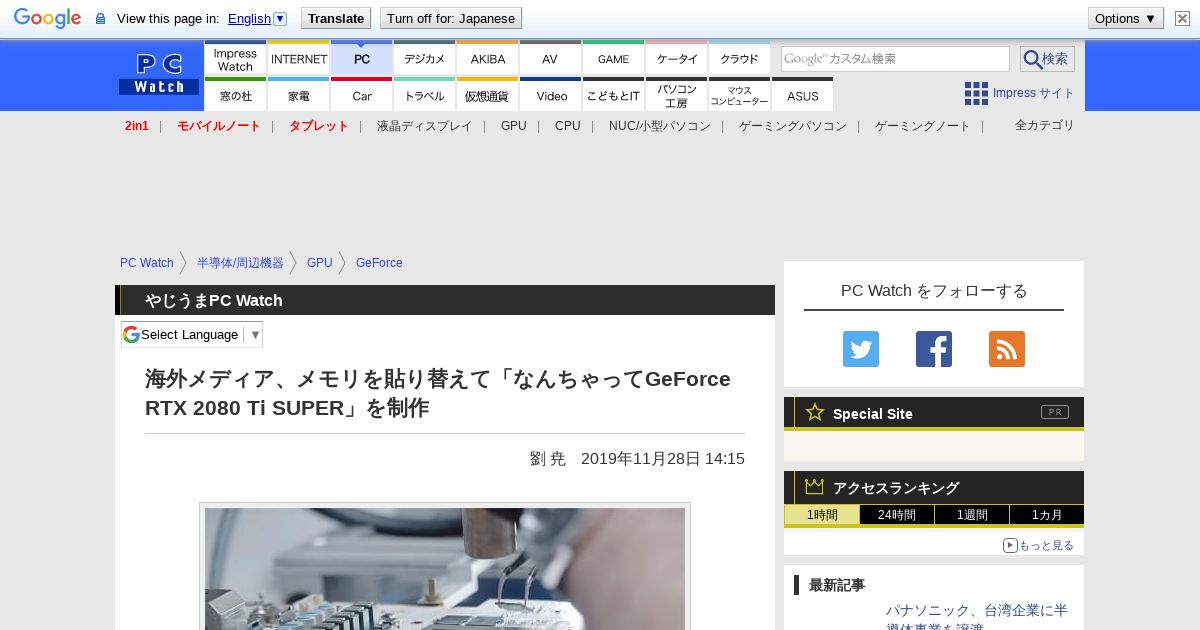Open the パソコン工房 nav tab
The width and height of the screenshot is (1200, 630).
pyautogui.click(x=677, y=95)
